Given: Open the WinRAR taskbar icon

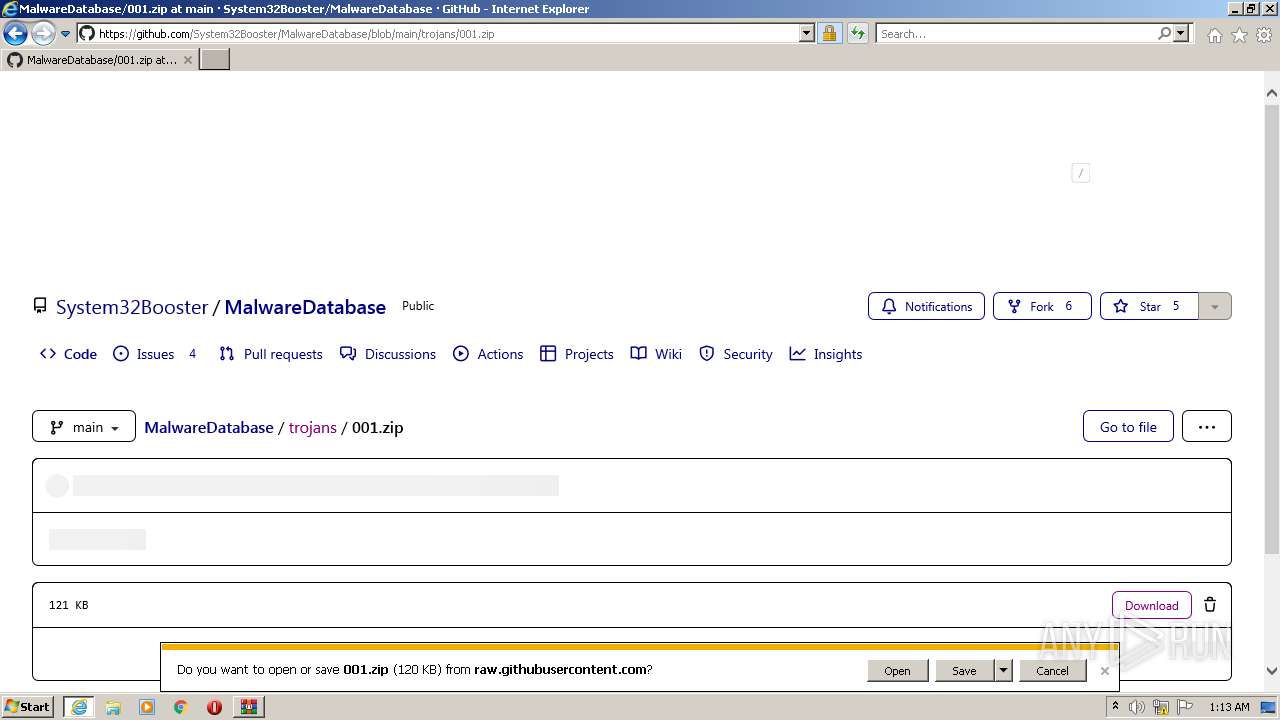Looking at the screenshot, I should (x=248, y=707).
